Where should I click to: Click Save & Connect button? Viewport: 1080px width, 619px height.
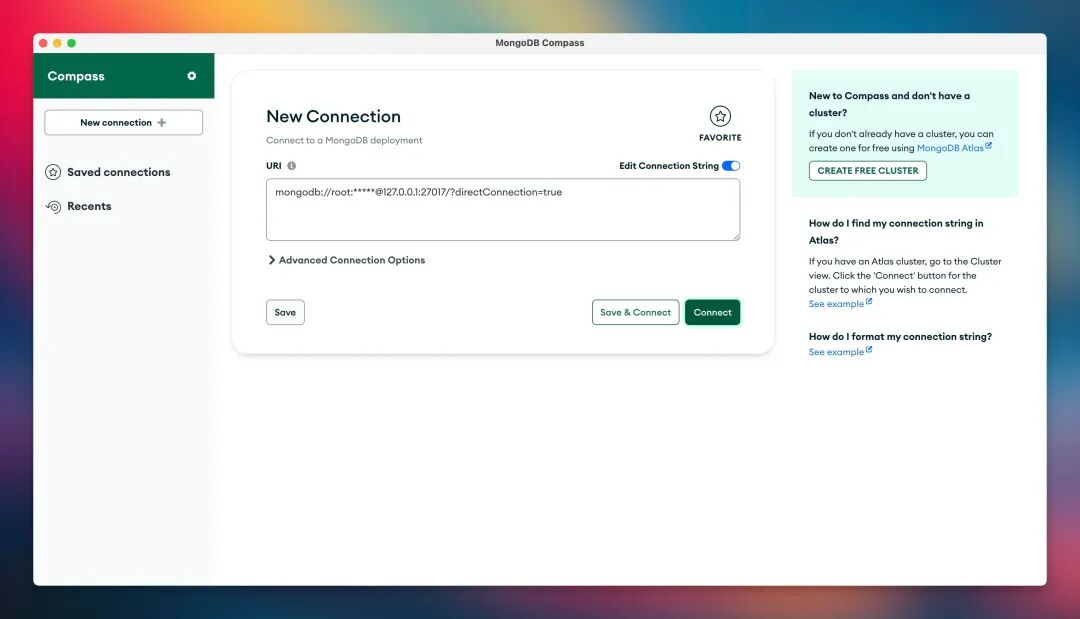[635, 313]
